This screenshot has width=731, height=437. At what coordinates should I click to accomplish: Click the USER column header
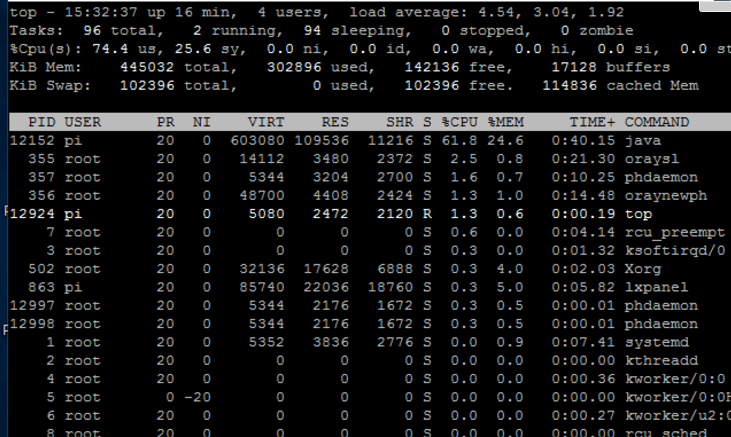83,122
